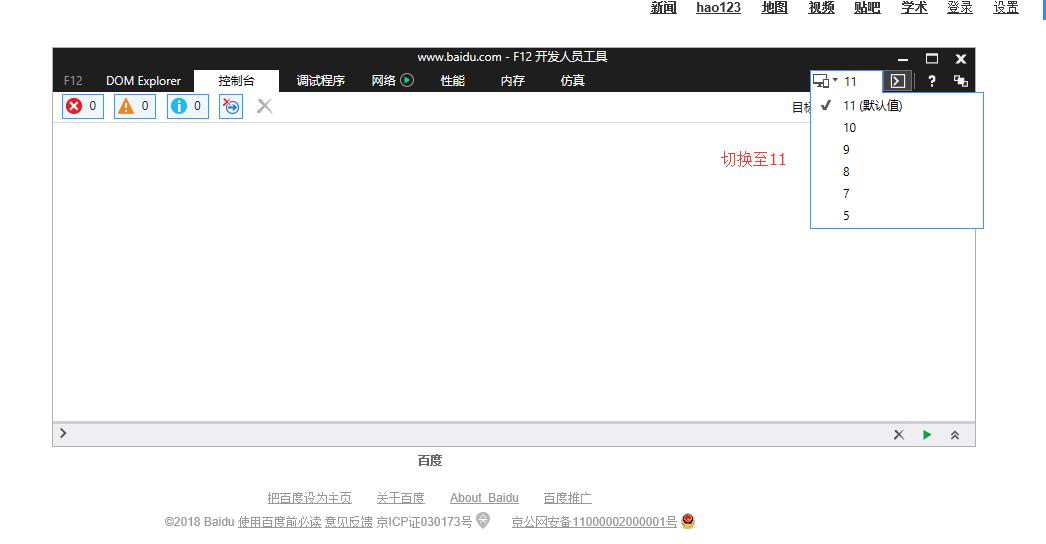The width and height of the screenshot is (1046, 544).
Task: Clear console input with X icon
Action: [x=899, y=435]
